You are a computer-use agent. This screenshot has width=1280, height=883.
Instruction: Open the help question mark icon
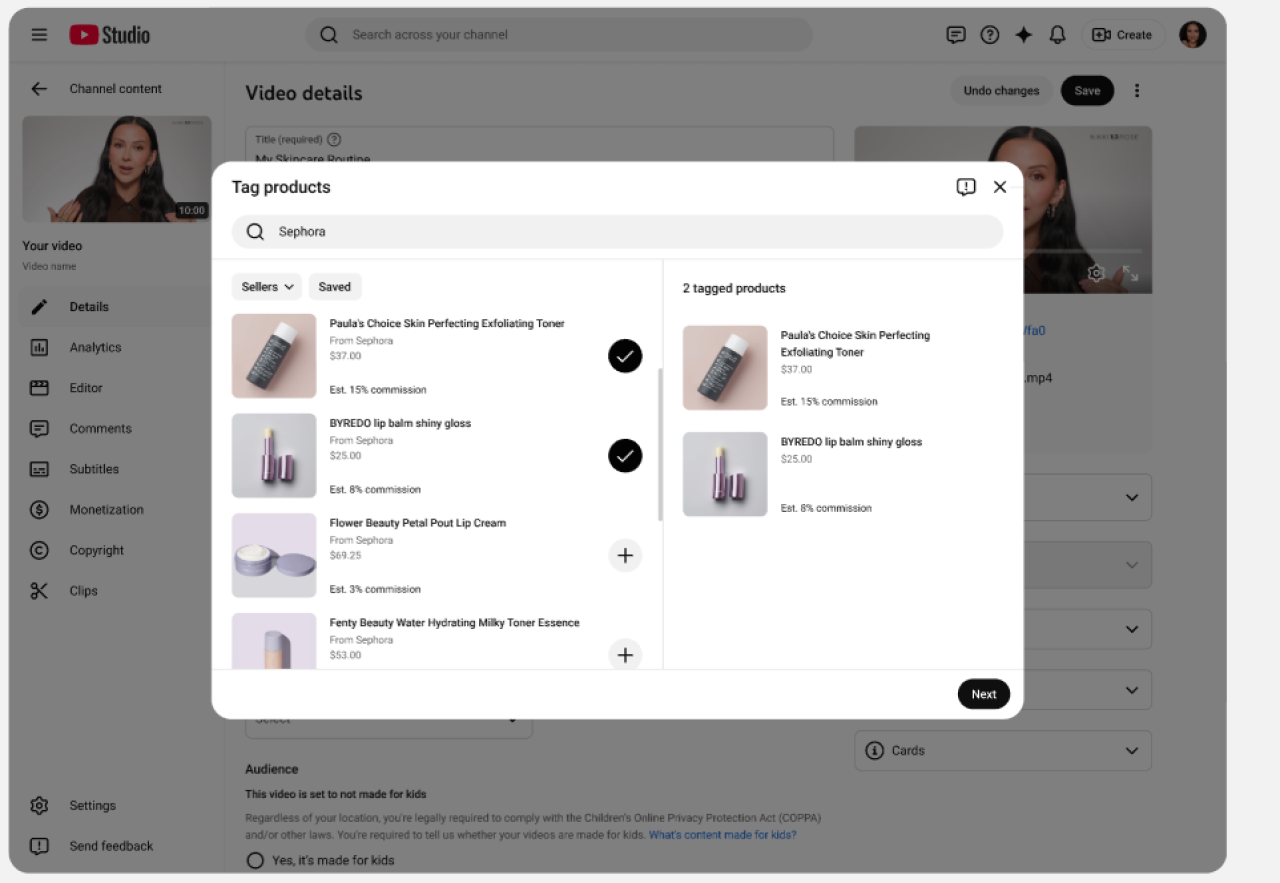pos(990,35)
